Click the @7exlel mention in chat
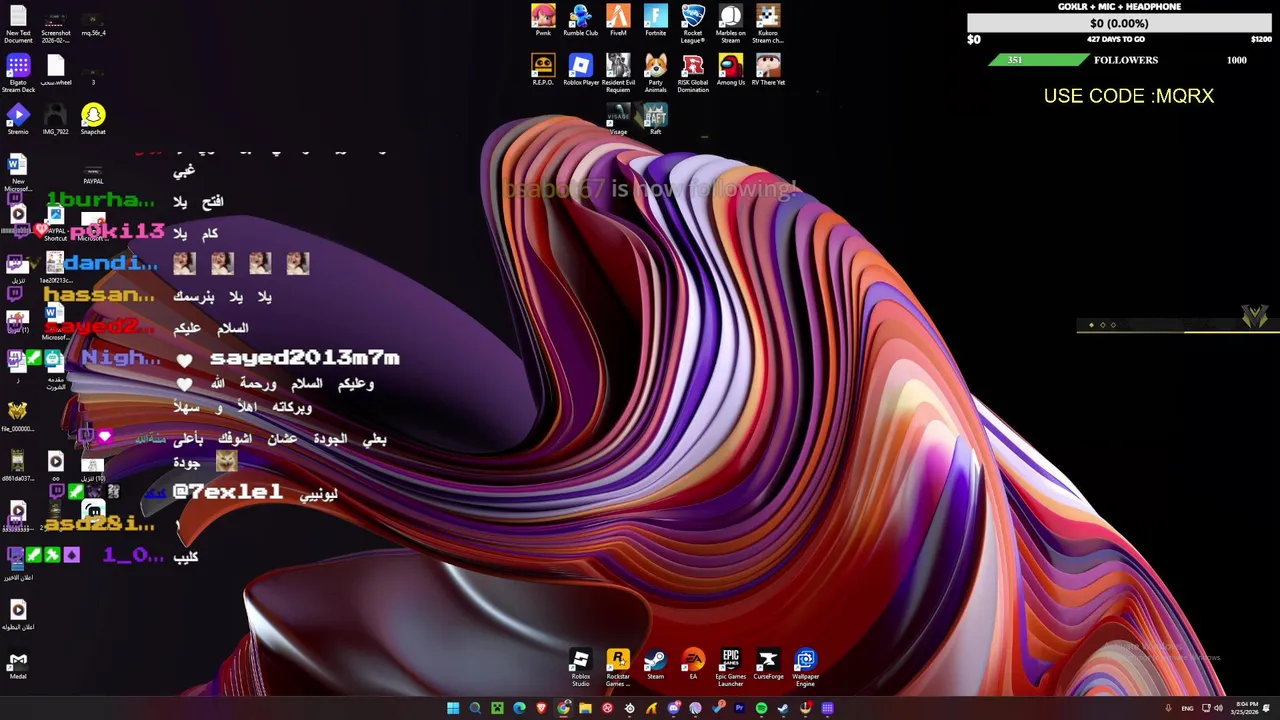 tap(228, 491)
